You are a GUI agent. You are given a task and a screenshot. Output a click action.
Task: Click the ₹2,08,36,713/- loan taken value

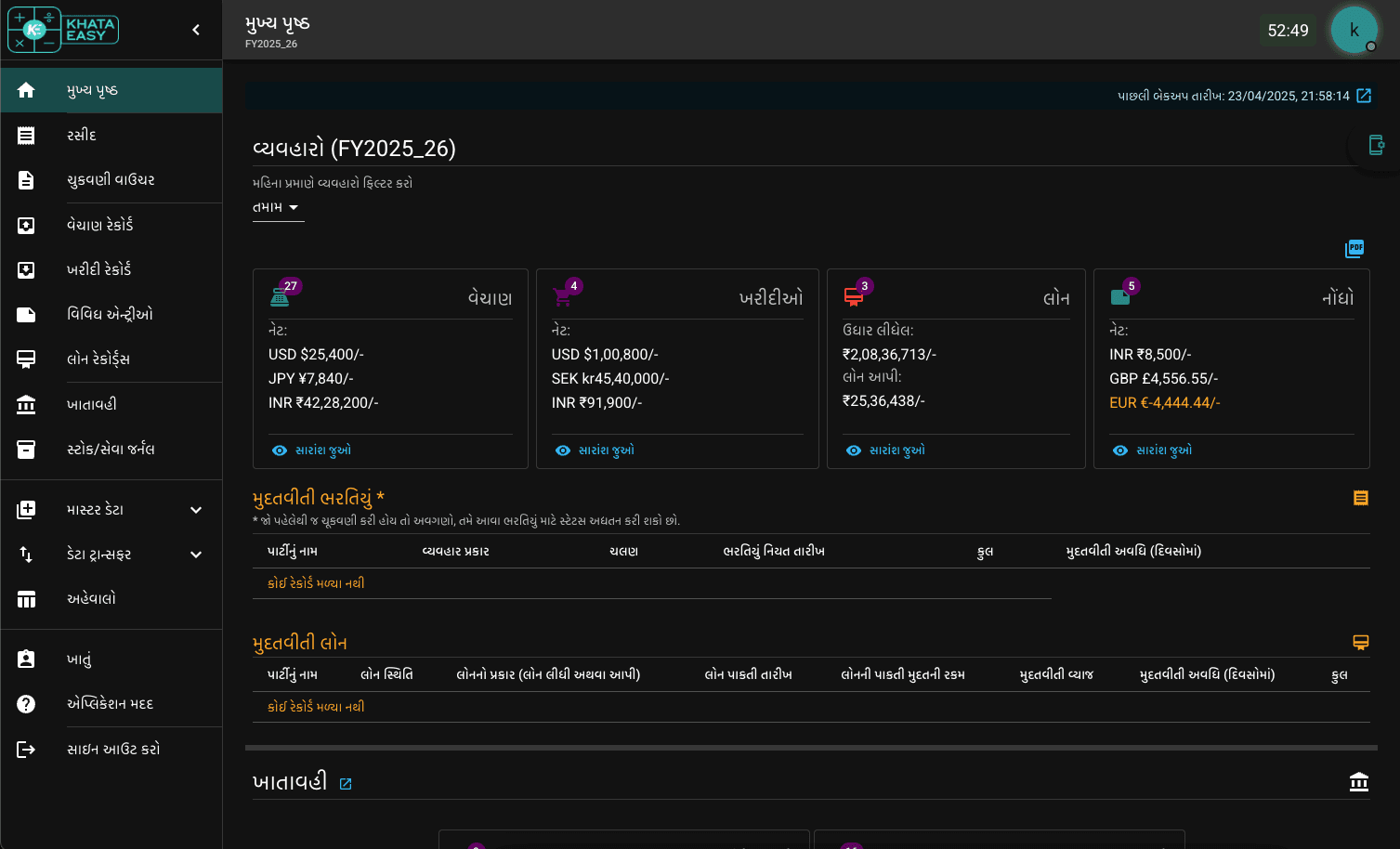point(889,355)
